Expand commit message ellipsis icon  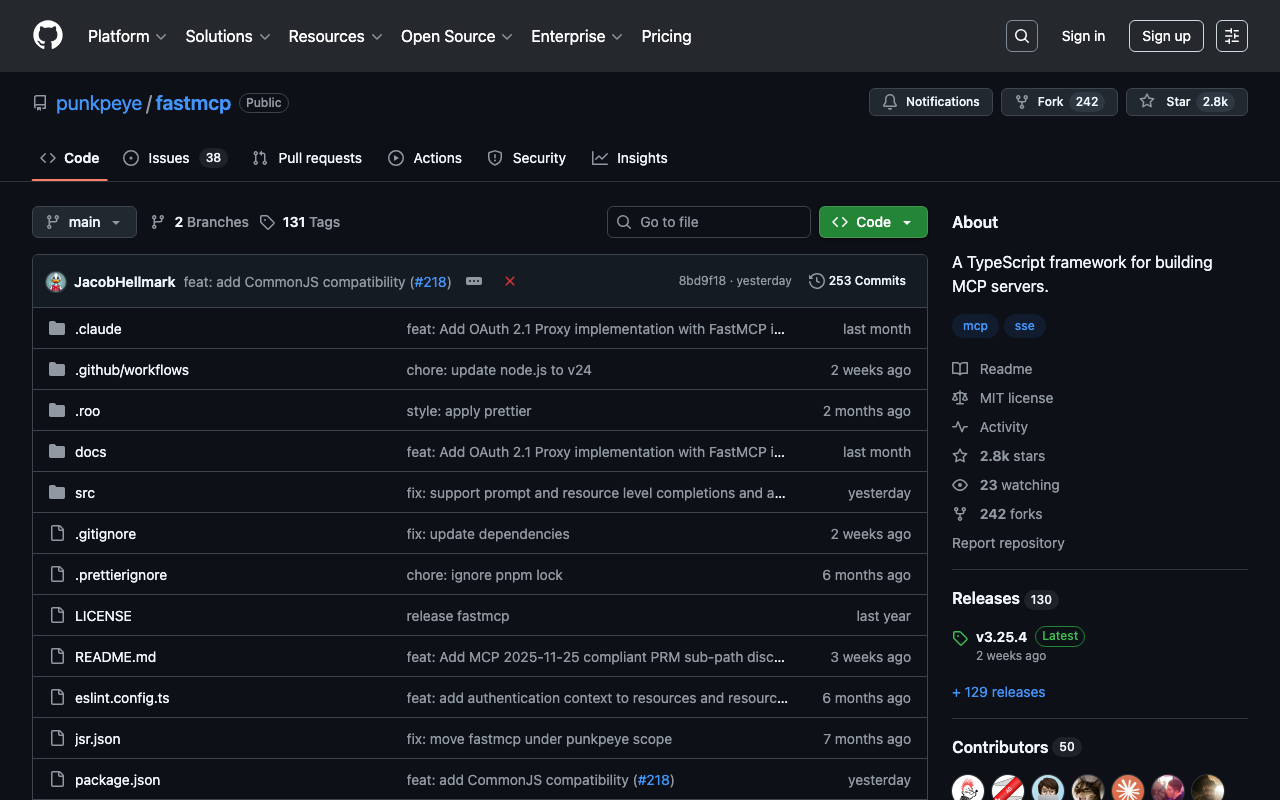coord(474,281)
